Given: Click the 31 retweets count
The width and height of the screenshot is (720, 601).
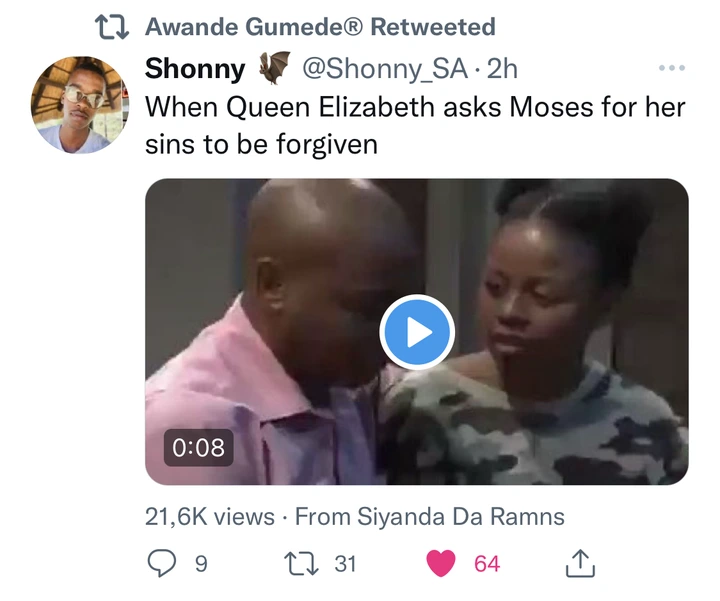Looking at the screenshot, I should click(x=345, y=563).
